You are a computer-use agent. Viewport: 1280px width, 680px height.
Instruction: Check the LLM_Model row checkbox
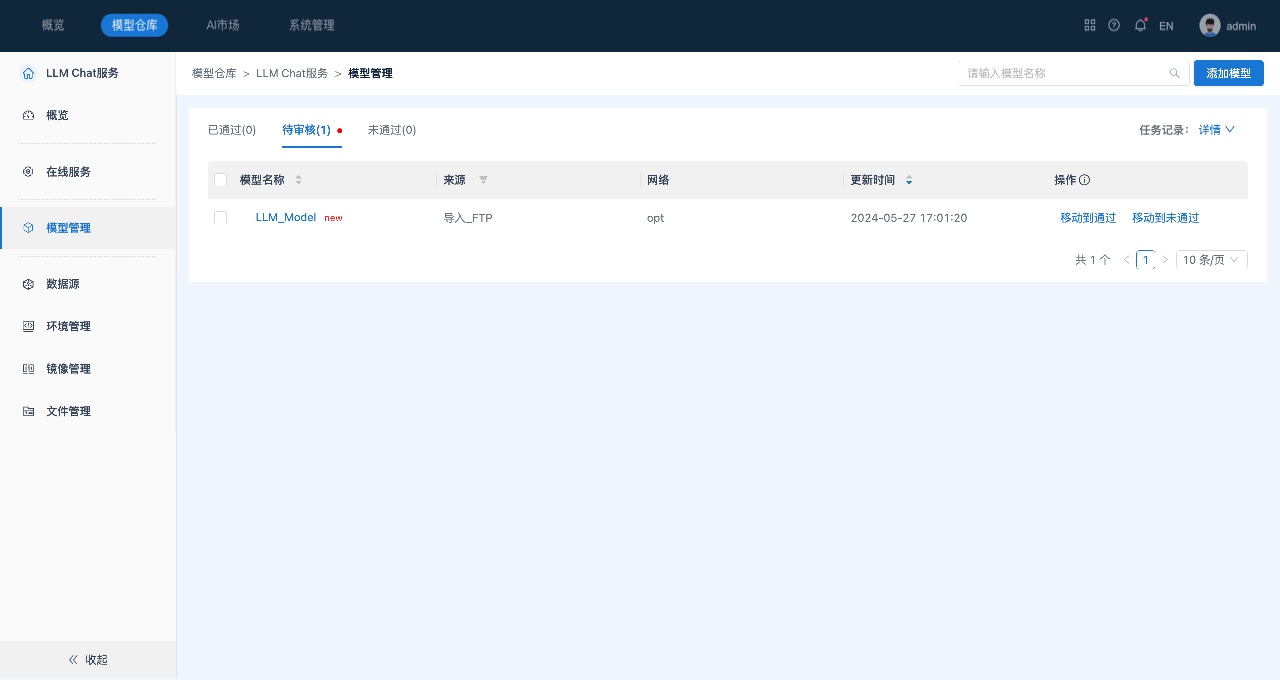coord(221,218)
